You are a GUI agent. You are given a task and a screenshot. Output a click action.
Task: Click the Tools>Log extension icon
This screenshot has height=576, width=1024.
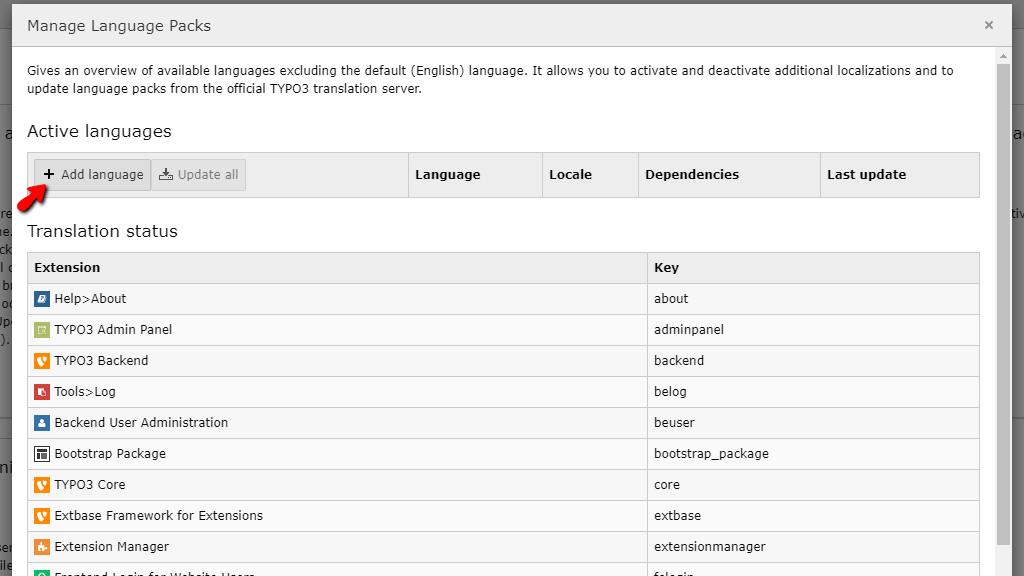coord(42,392)
